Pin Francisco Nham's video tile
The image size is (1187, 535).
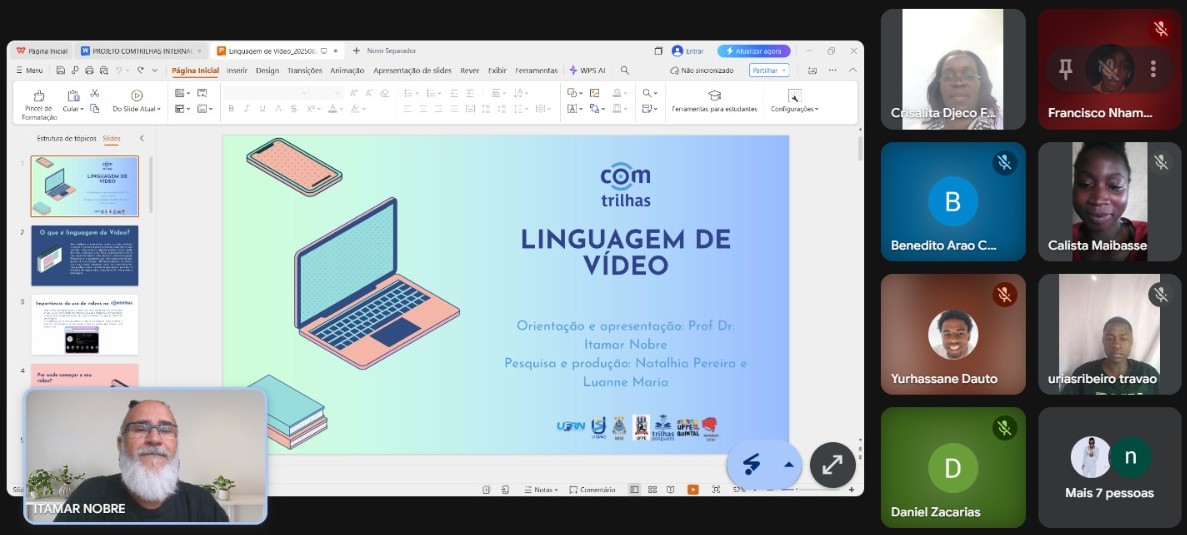[1065, 69]
